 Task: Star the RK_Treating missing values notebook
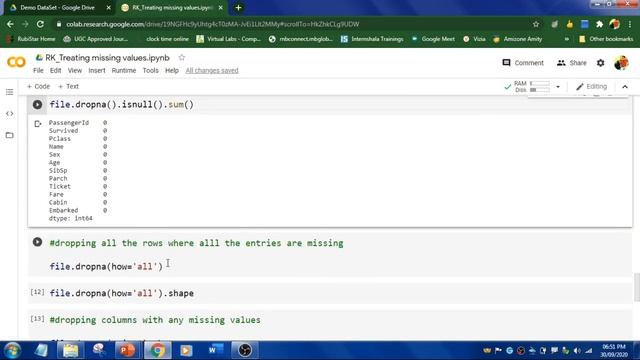tap(182, 58)
